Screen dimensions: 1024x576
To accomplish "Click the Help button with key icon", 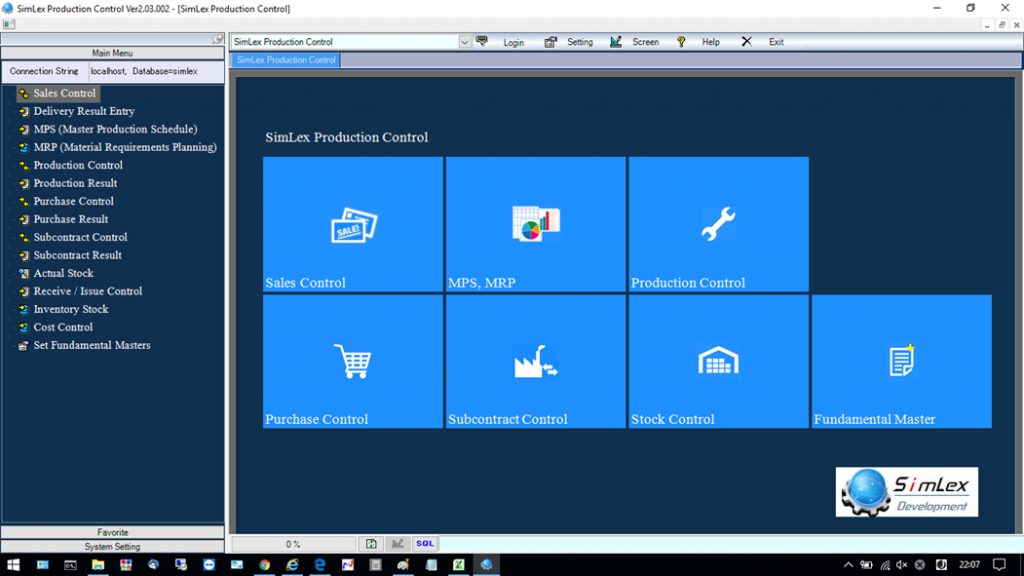I will (698, 42).
